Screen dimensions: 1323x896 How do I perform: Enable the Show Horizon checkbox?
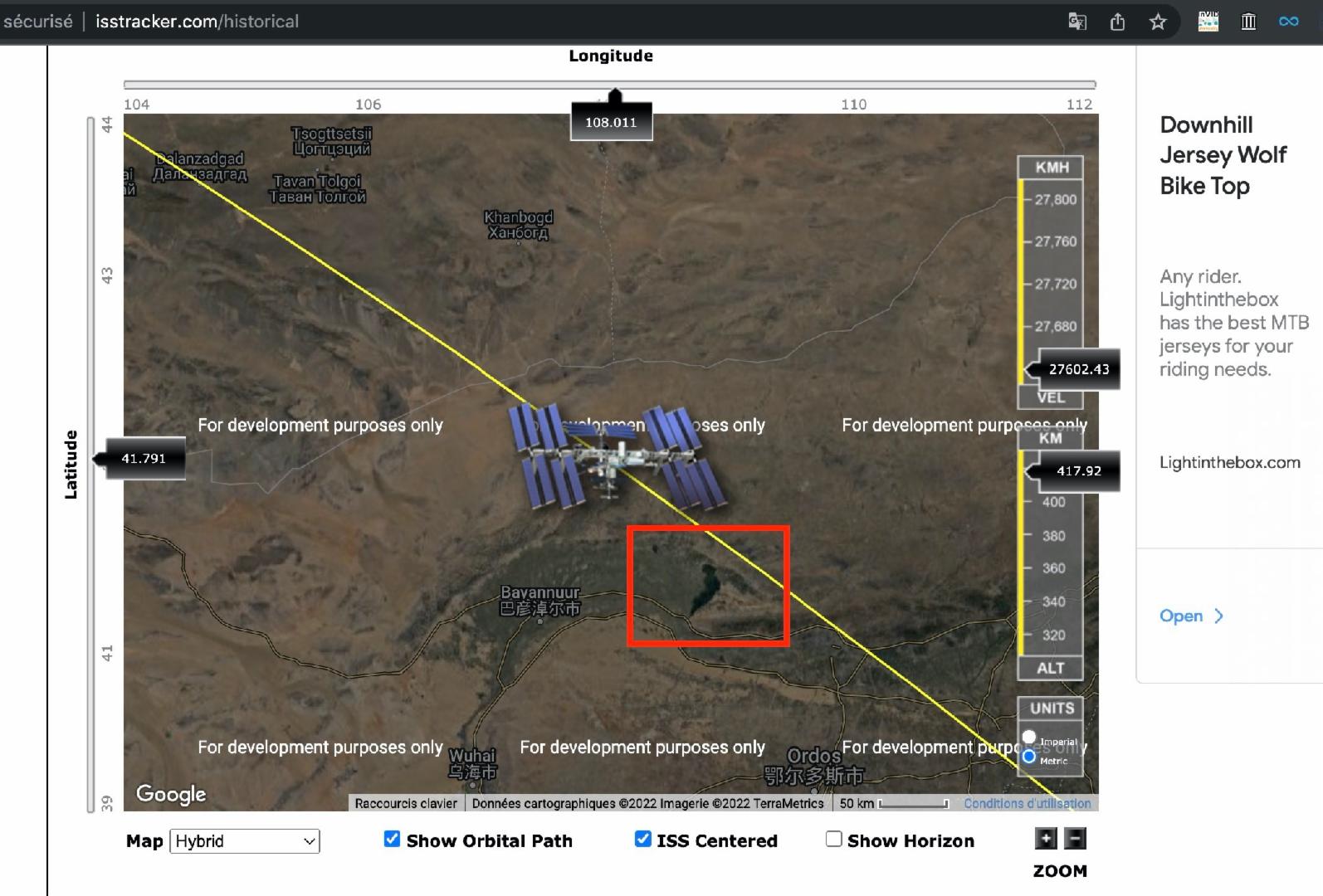[x=833, y=840]
